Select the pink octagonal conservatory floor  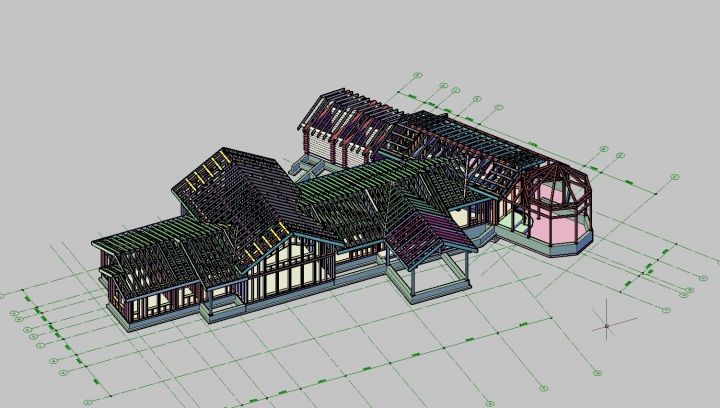point(557,229)
